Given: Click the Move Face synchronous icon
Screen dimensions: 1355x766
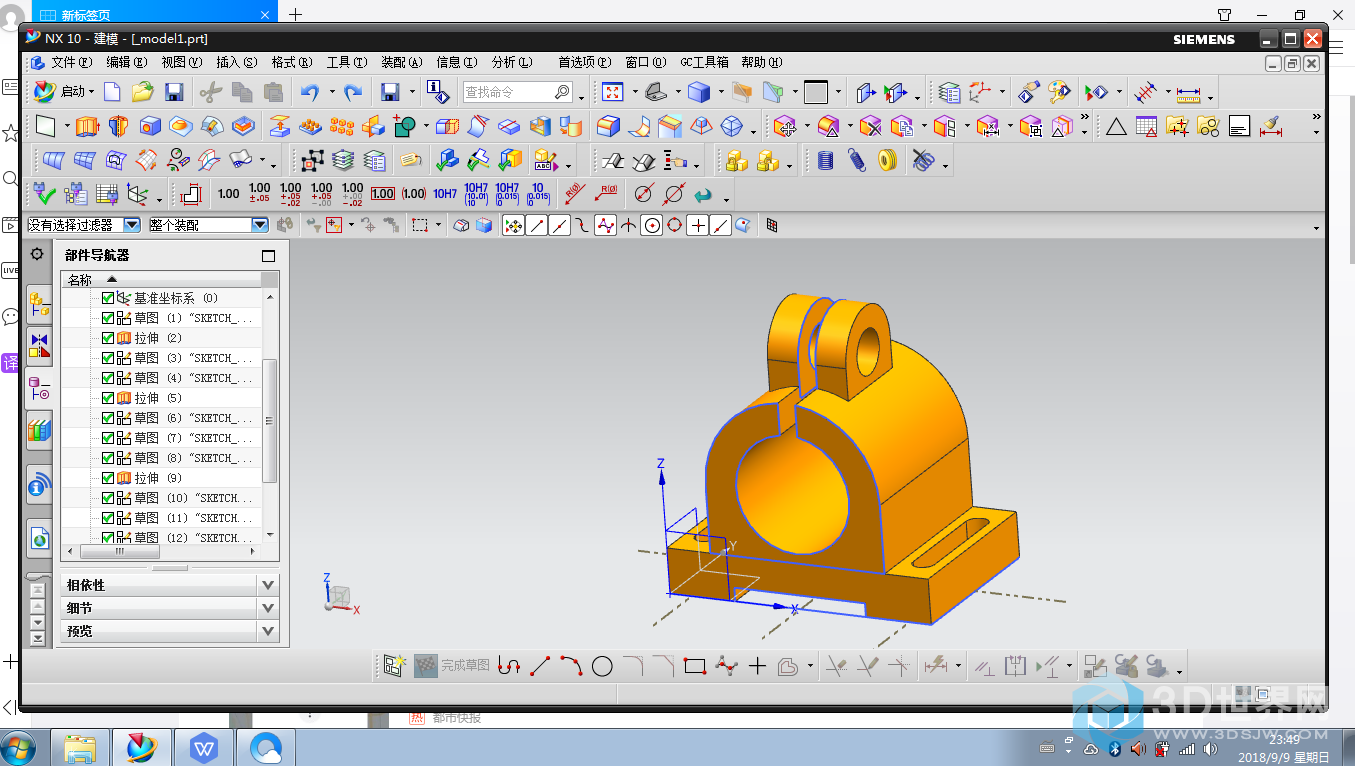Looking at the screenshot, I should pos(785,126).
